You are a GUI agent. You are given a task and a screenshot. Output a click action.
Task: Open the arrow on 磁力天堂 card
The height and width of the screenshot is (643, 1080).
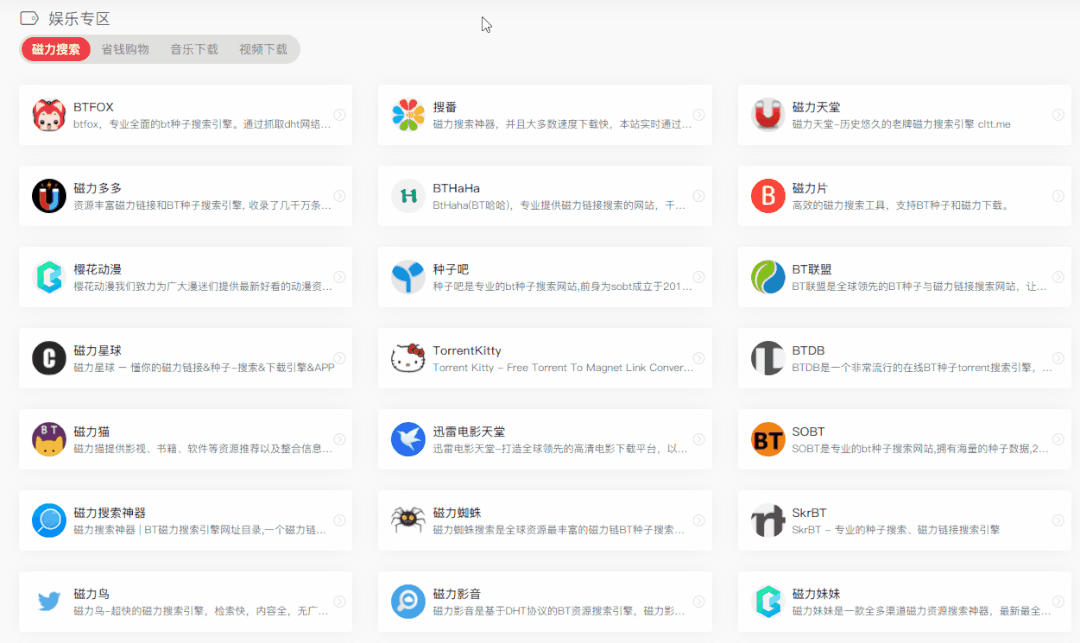1058,115
